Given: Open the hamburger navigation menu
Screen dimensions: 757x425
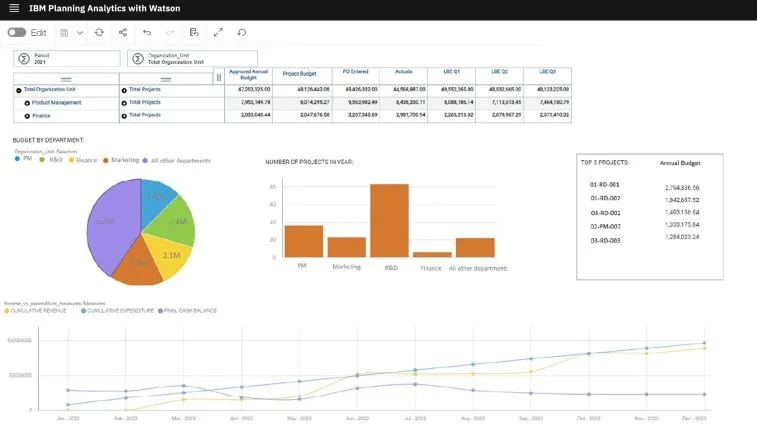Looking at the screenshot, I should coord(14,8).
